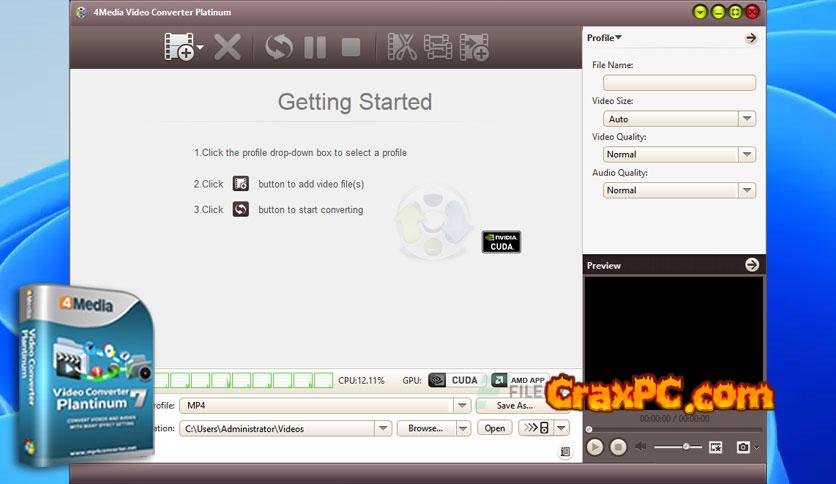Click the Open destination folder button
Viewport: 836px width, 484px height.
coord(494,428)
